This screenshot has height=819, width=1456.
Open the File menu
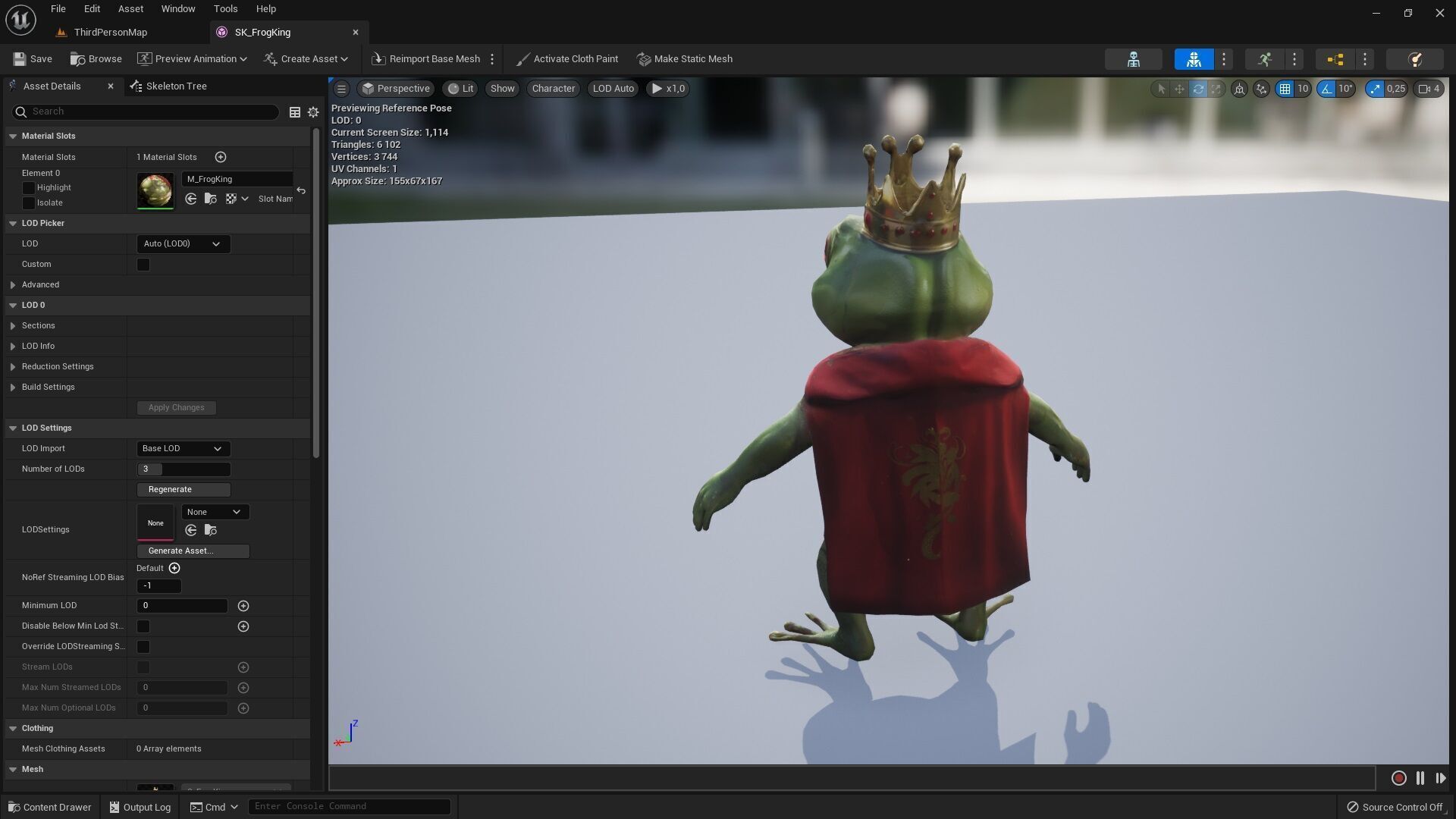(58, 9)
